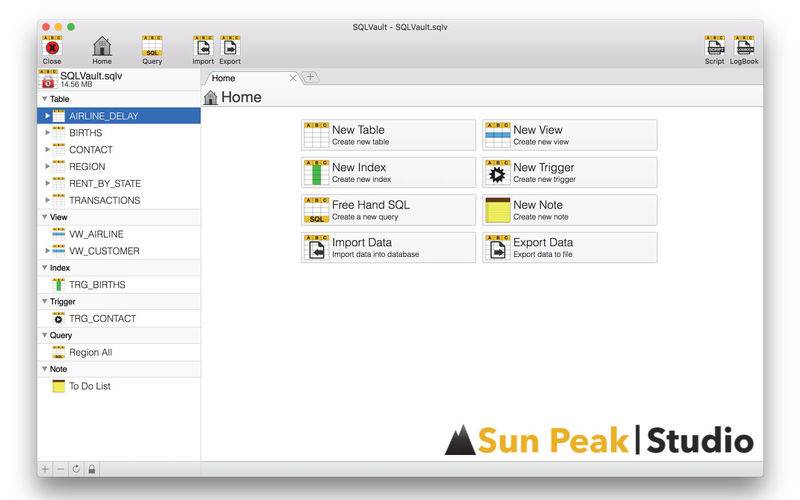Expand the TRANSACTIONS table row

(x=47, y=200)
